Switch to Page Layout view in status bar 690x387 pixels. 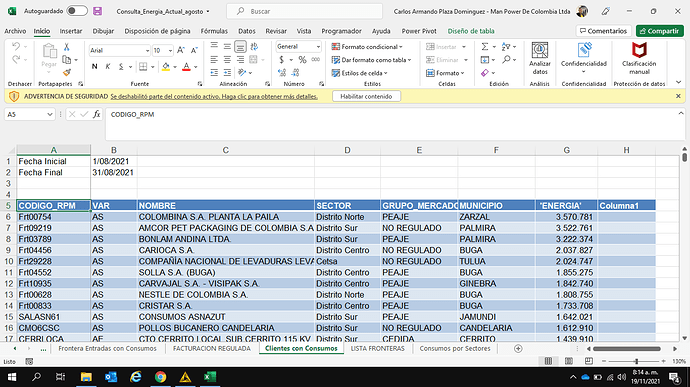[569, 361]
